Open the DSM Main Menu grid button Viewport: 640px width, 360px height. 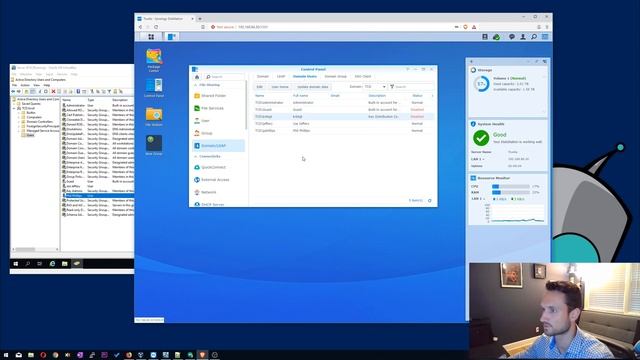point(151,37)
